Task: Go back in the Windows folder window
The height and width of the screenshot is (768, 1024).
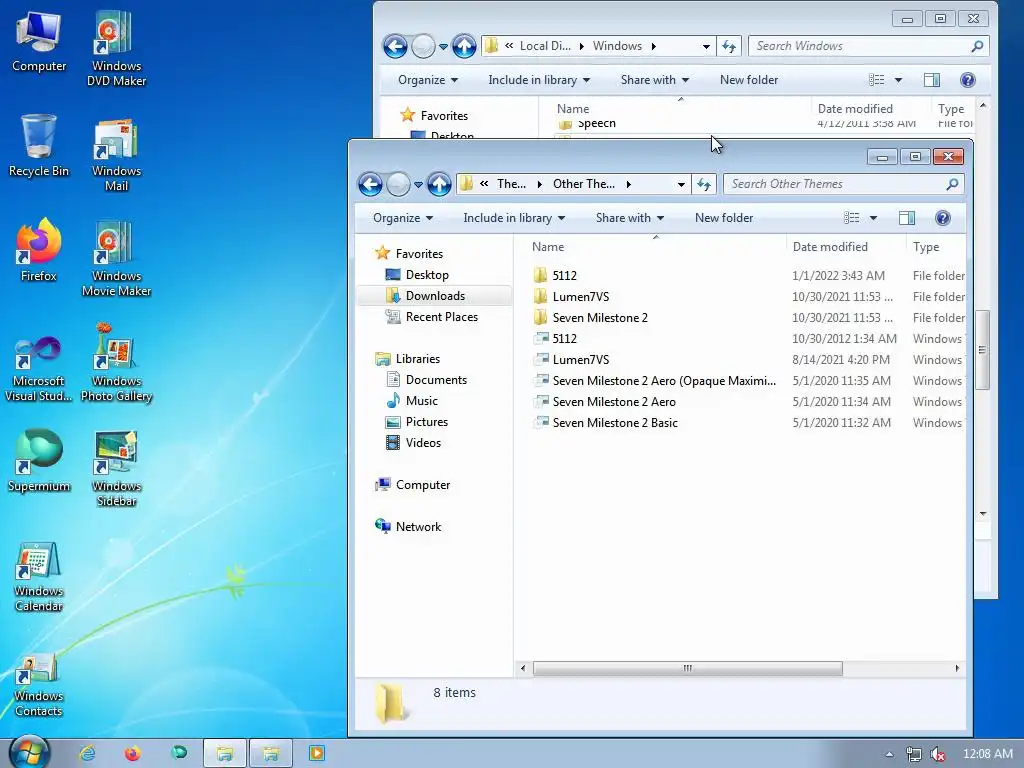Action: 395,46
